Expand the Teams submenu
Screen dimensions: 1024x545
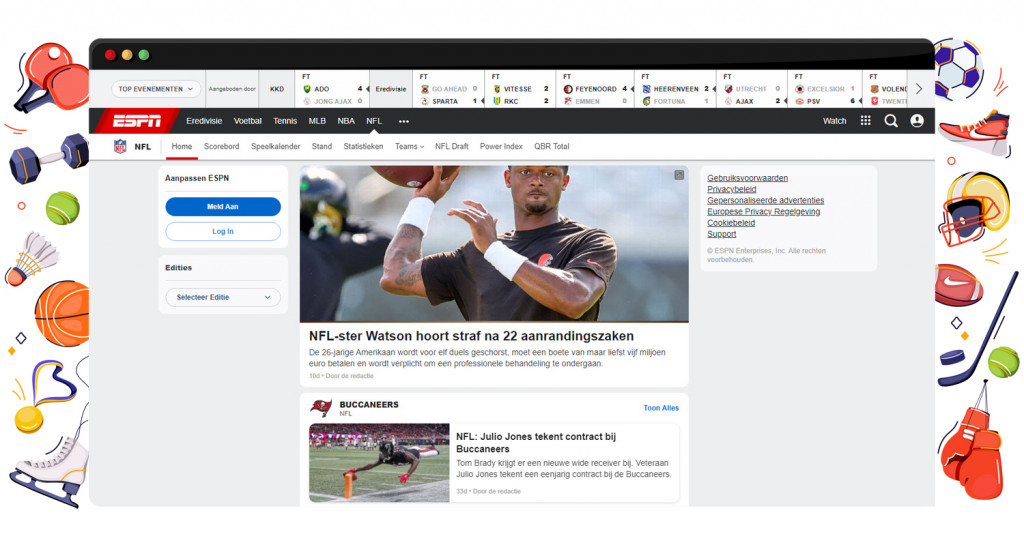pyautogui.click(x=409, y=146)
